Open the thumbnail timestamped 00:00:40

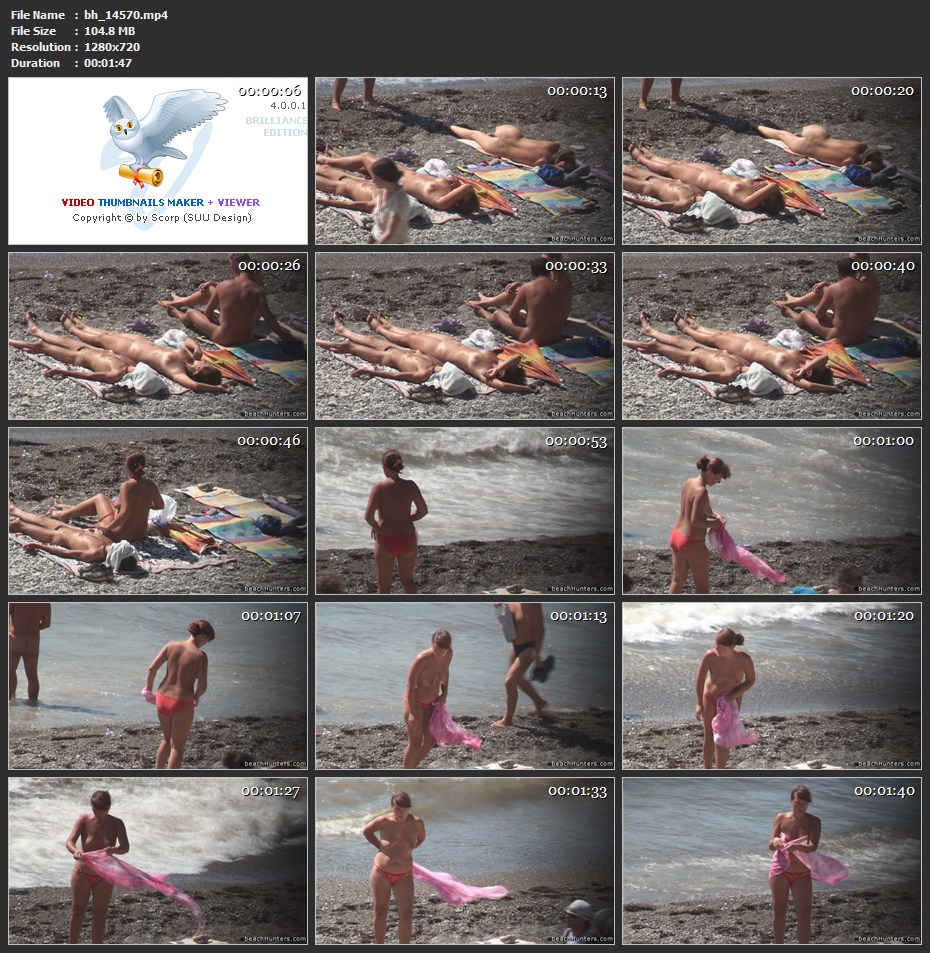tap(771, 336)
